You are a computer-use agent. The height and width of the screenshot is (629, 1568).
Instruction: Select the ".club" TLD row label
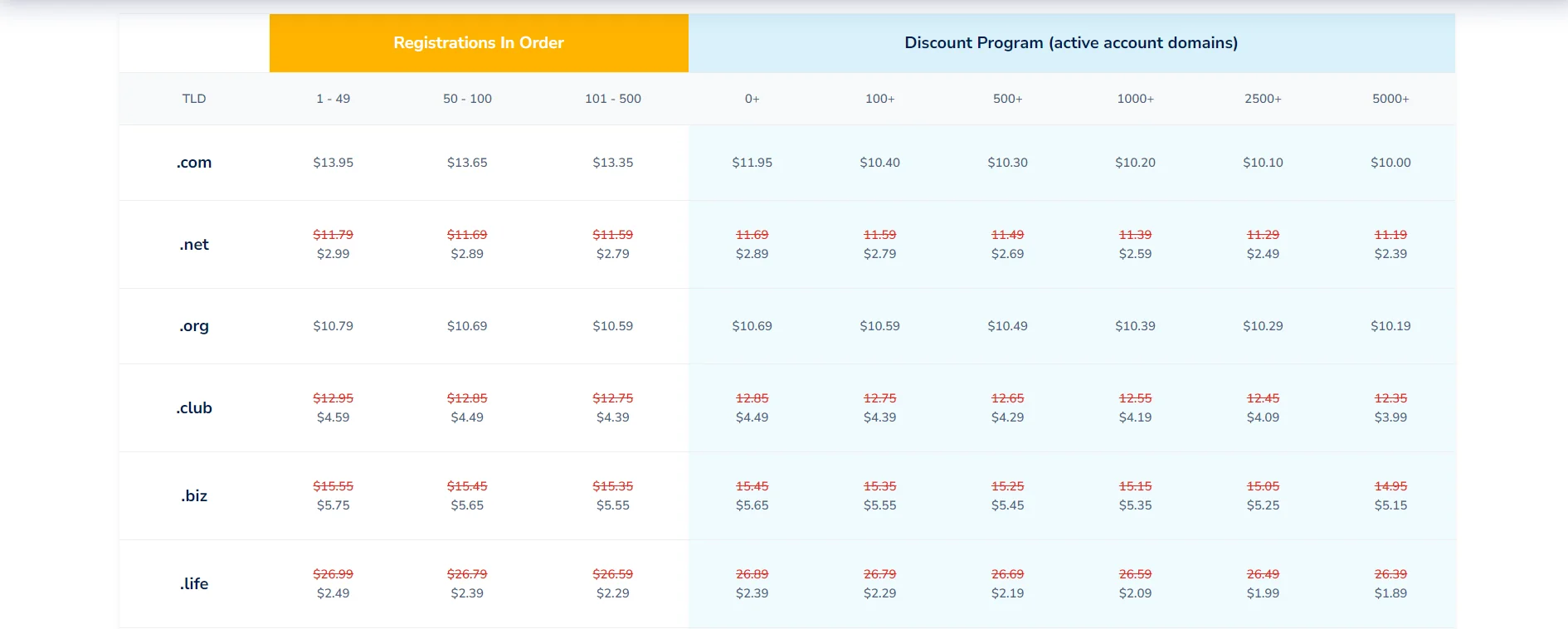point(194,408)
